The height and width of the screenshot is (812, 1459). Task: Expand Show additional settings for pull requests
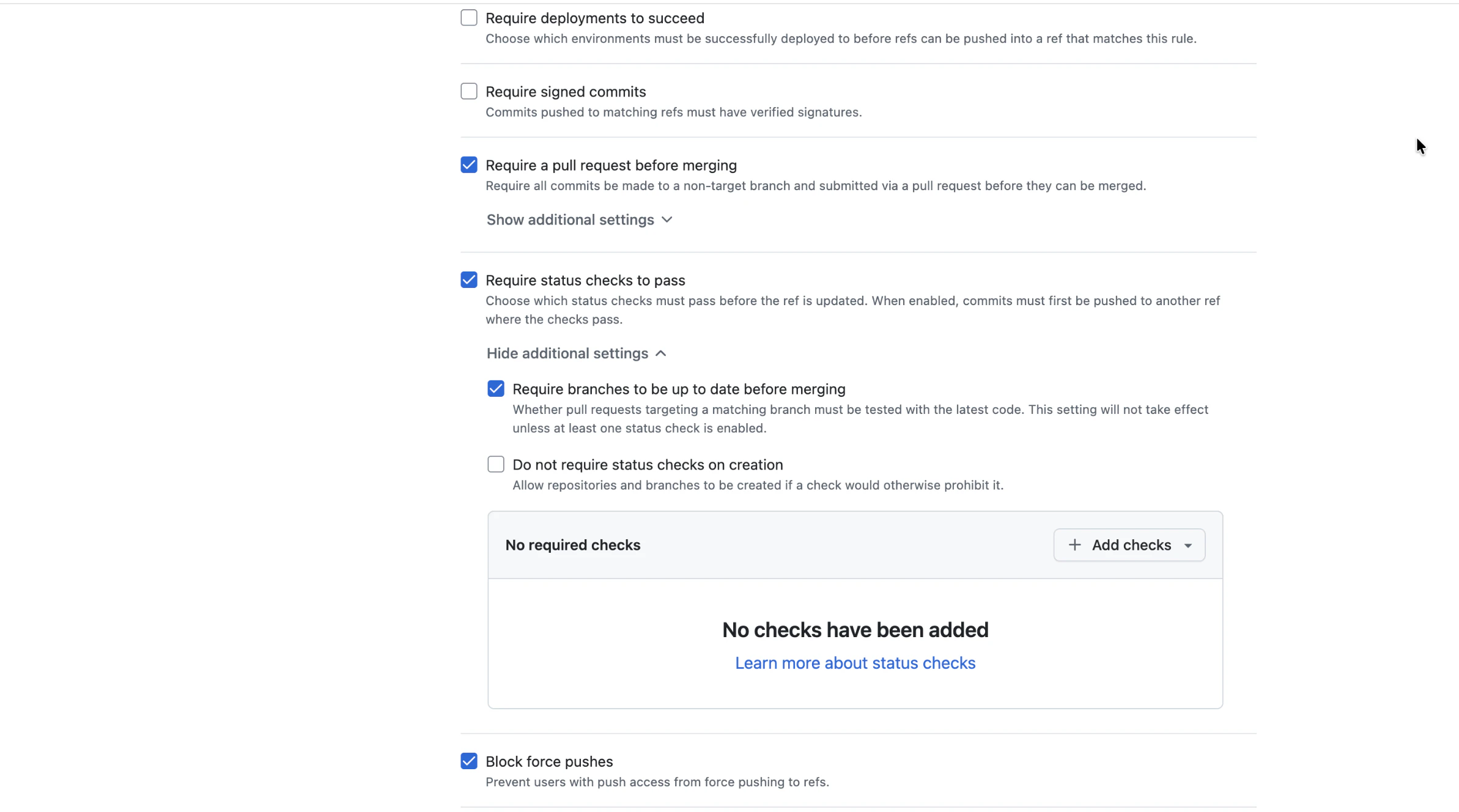pyautogui.click(x=570, y=220)
